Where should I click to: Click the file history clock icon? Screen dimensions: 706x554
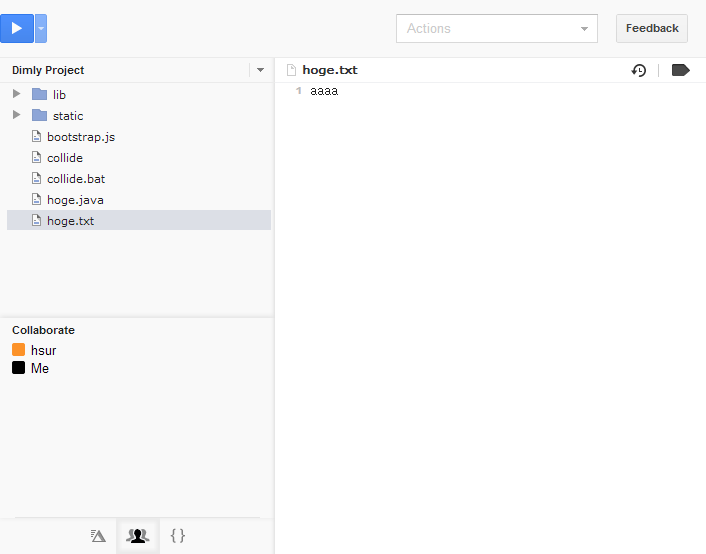tap(638, 70)
